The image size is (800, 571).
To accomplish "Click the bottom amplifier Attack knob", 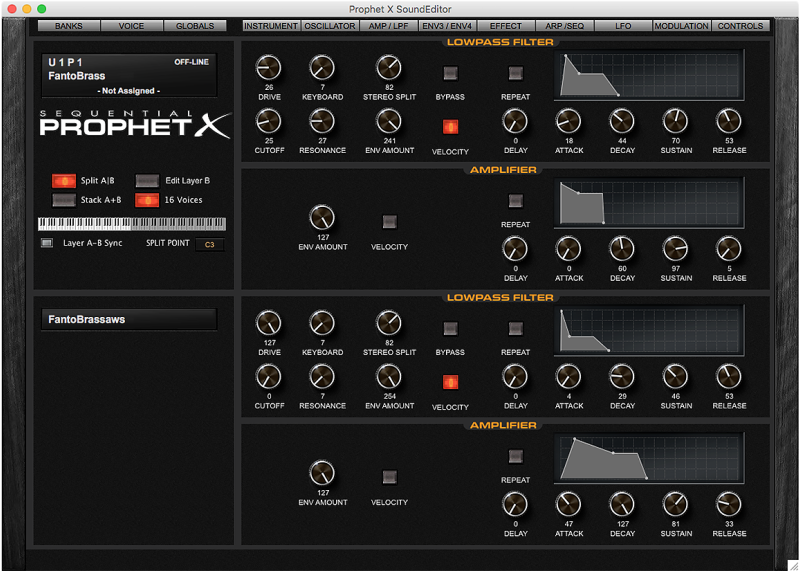I will pyautogui.click(x=568, y=504).
